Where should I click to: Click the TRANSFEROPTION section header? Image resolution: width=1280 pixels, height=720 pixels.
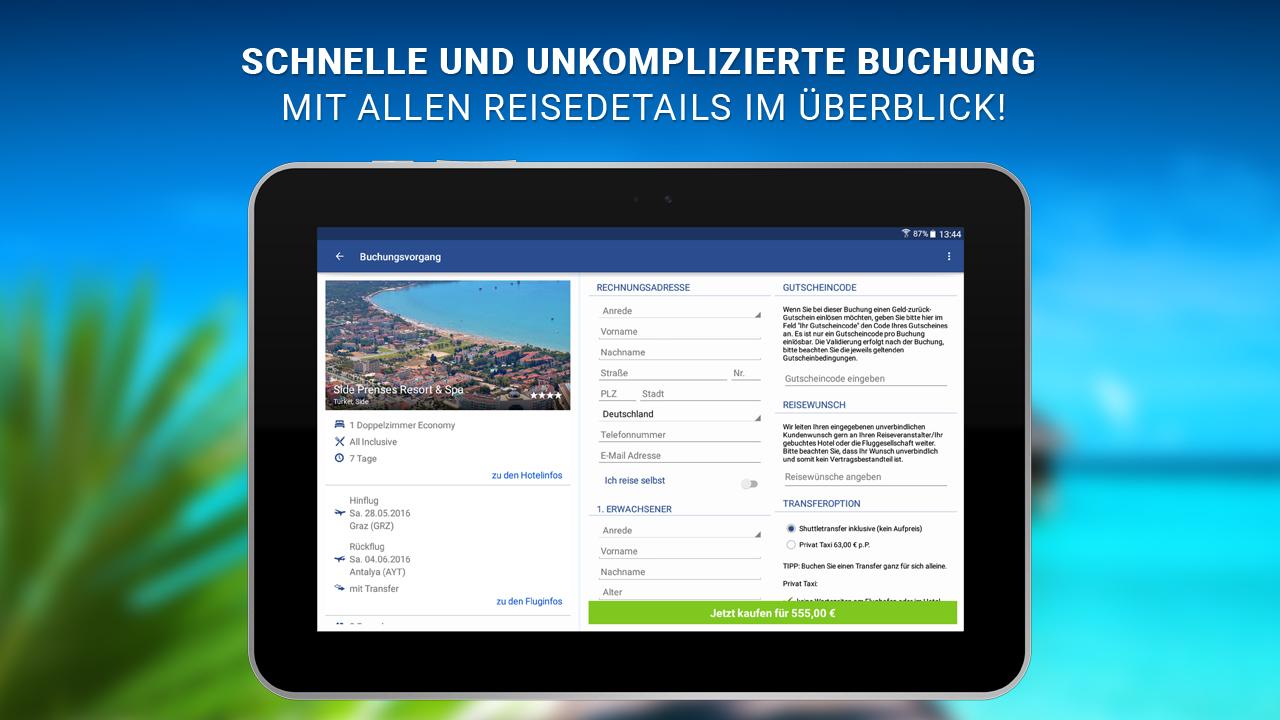[821, 504]
